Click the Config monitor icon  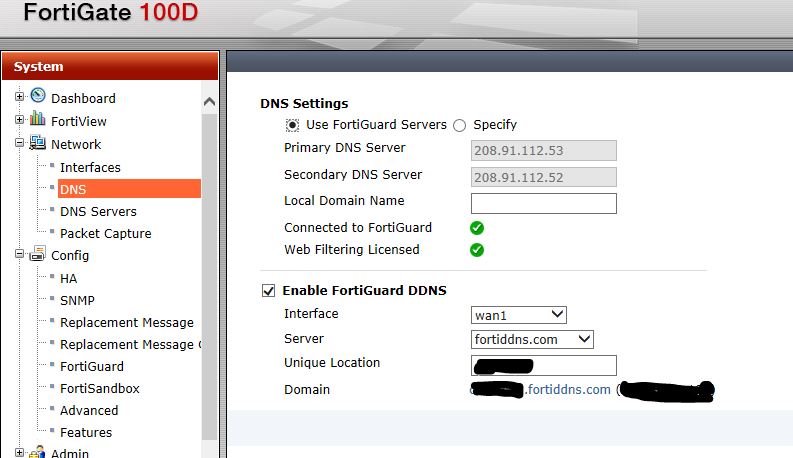pyautogui.click(x=38, y=254)
